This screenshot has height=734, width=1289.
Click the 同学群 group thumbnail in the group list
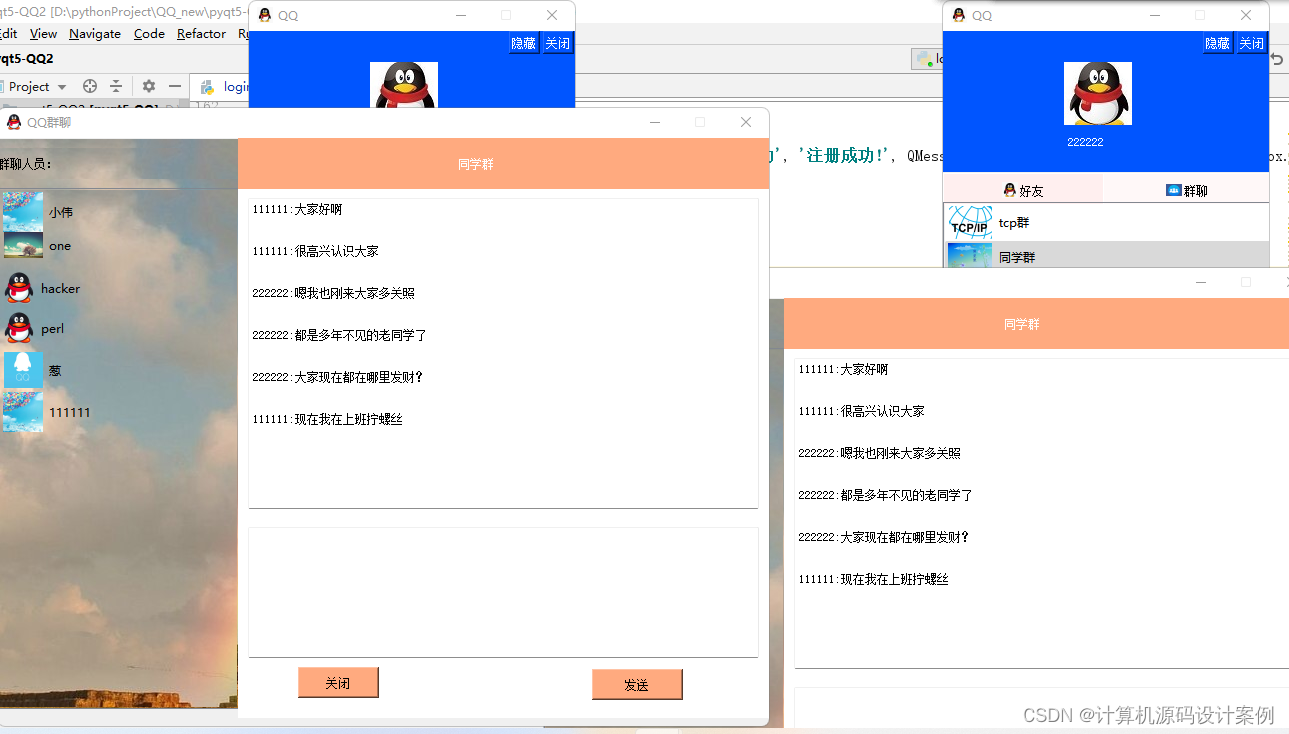pos(969,255)
